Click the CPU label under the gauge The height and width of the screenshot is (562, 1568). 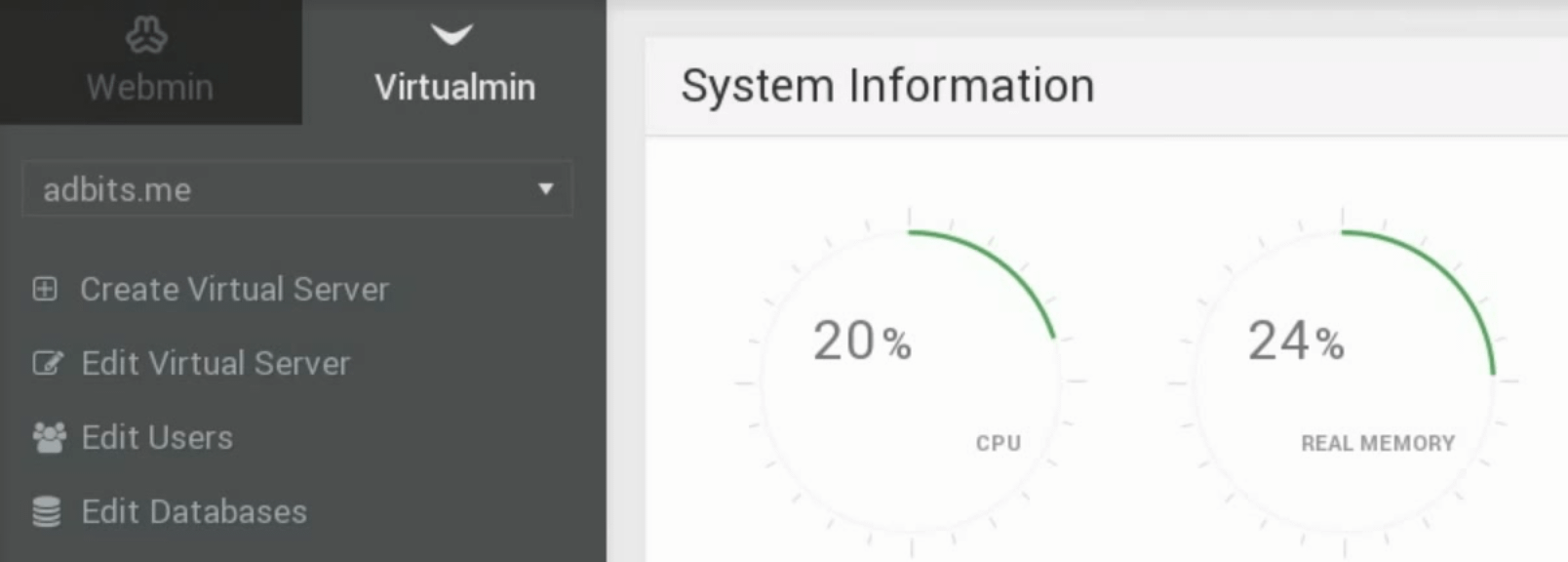(999, 444)
